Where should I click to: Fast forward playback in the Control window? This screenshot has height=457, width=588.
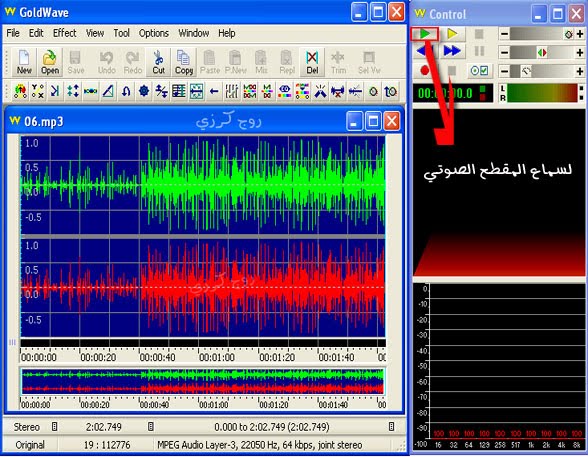452,51
